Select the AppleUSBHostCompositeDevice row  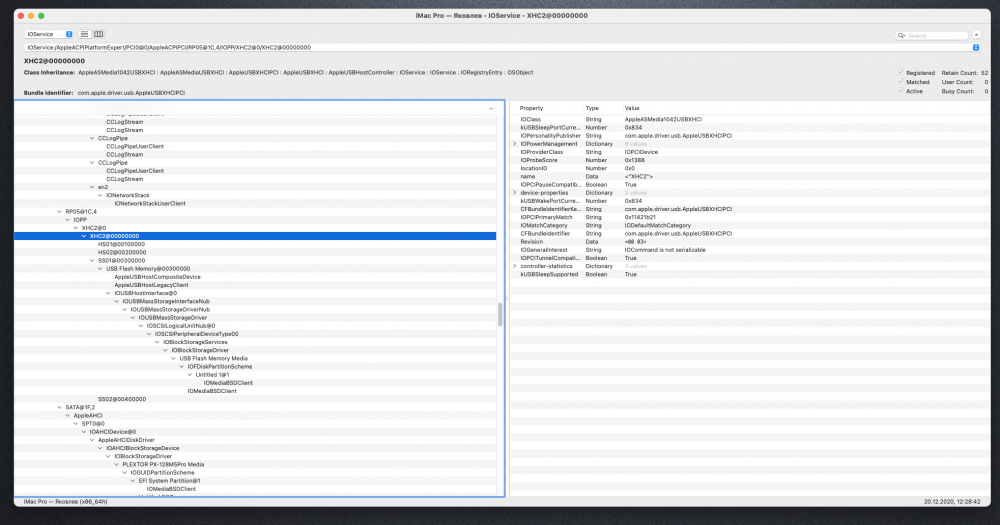(255, 277)
